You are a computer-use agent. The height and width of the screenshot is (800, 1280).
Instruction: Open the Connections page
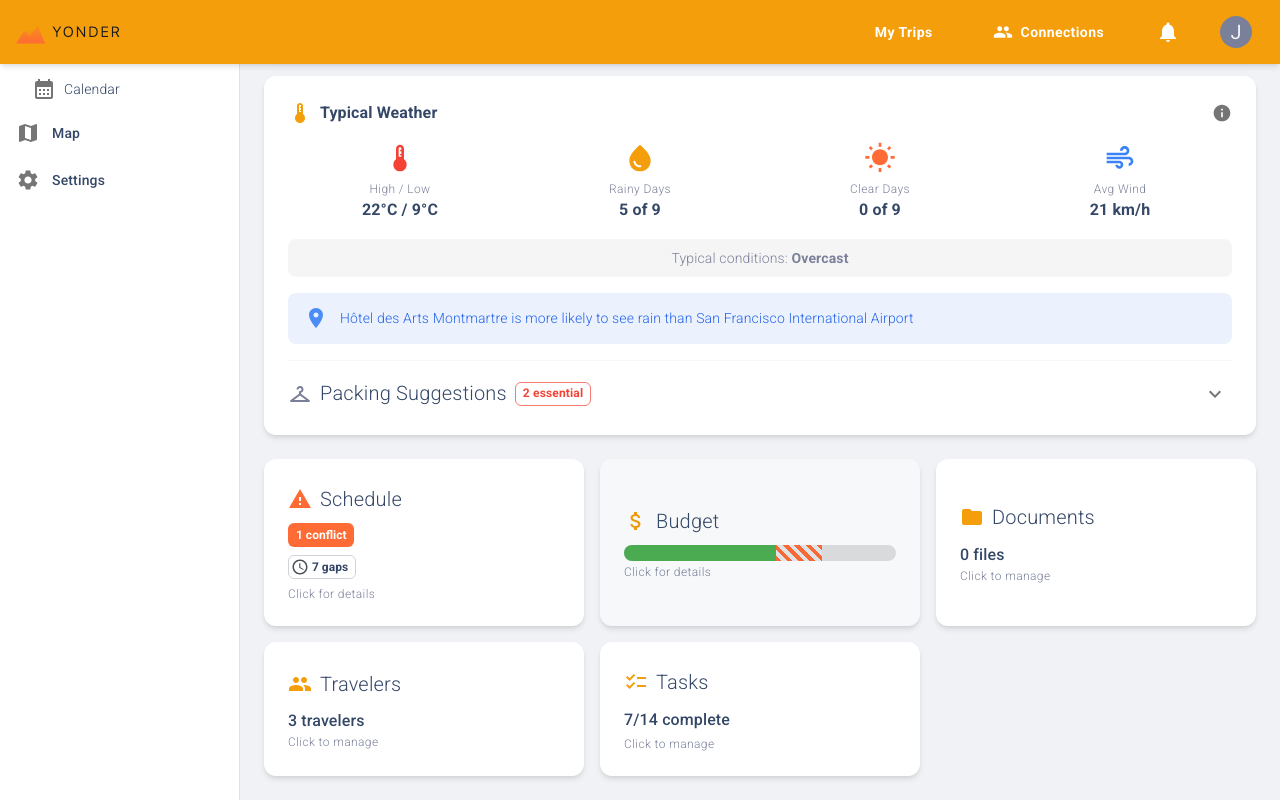point(1048,32)
